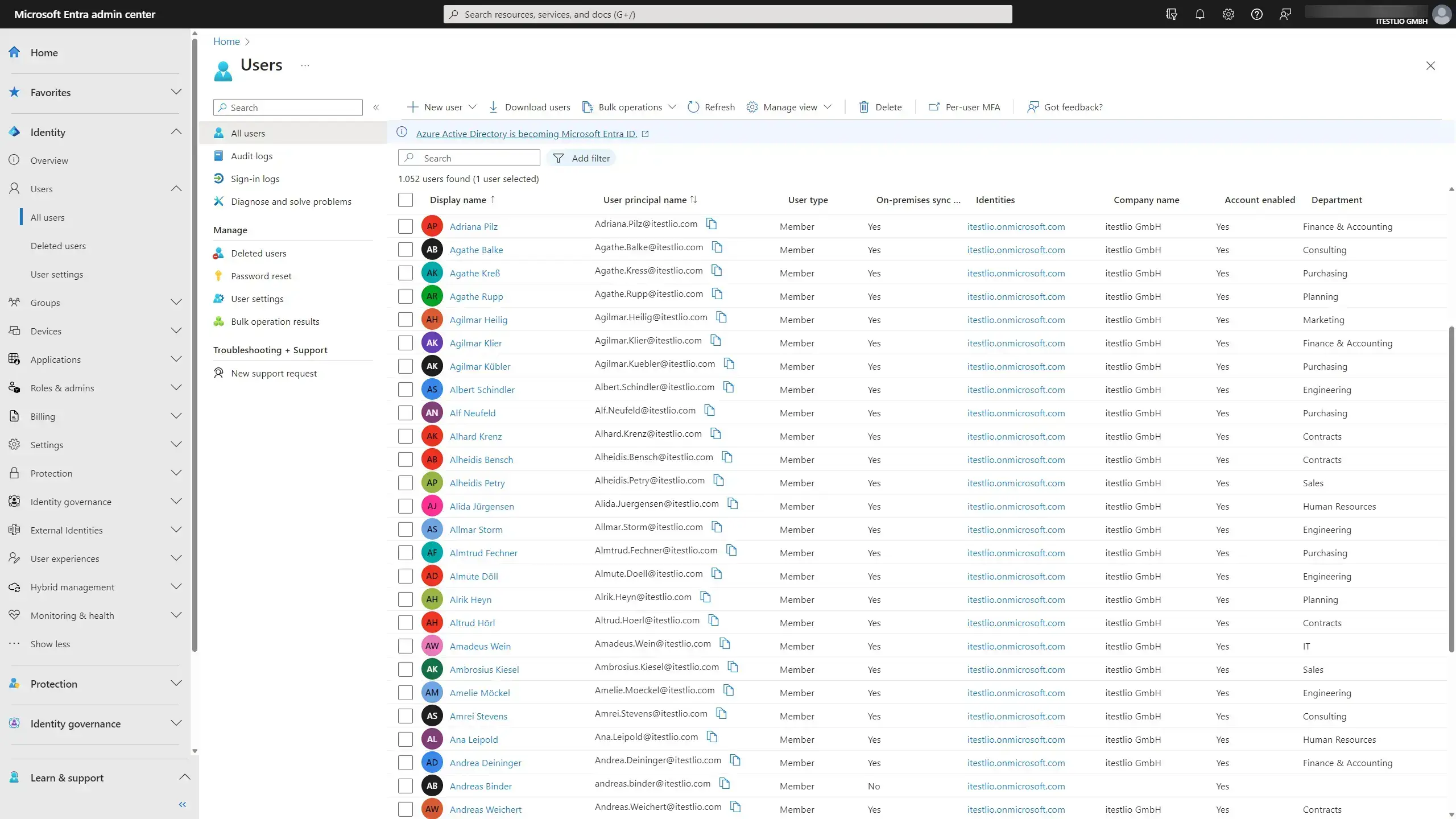Image resolution: width=1456 pixels, height=819 pixels.
Task: Tick checkbox for Almtrud Fechner
Action: tap(406, 553)
